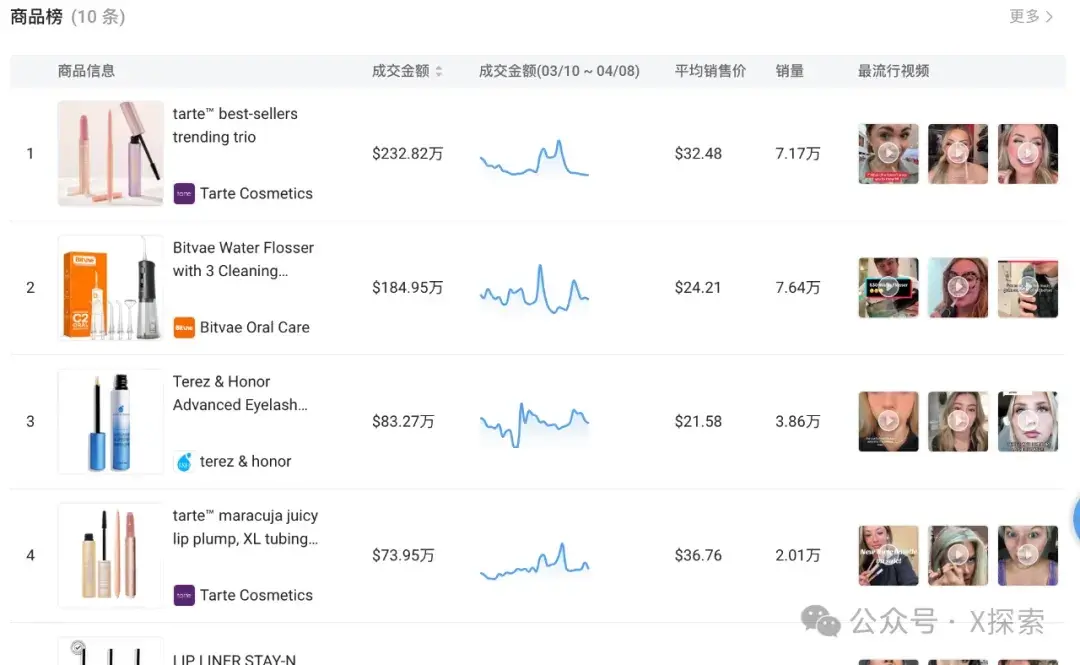View sales trend chart for tarte maracuja juicy
This screenshot has height=665, width=1080.
tap(534, 562)
